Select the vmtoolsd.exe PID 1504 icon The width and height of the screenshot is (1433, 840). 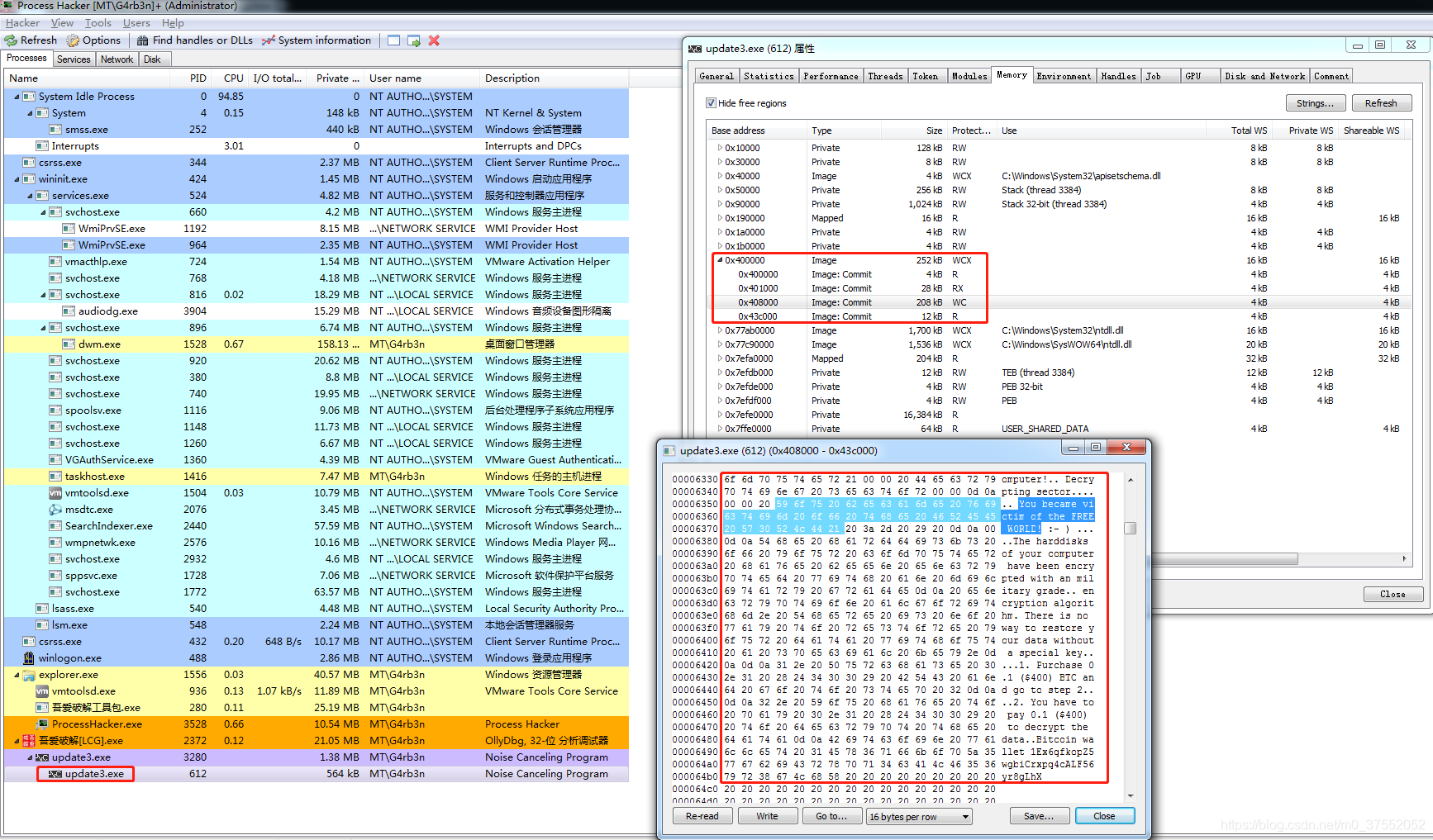point(55,493)
